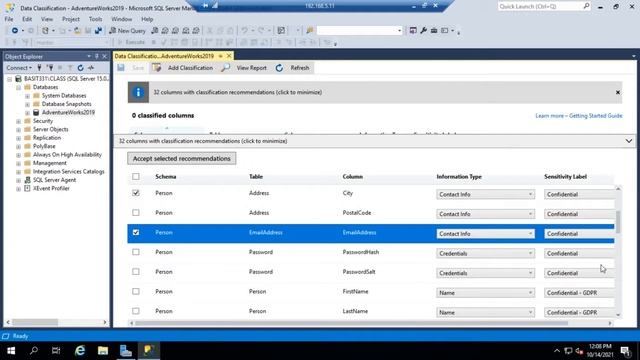Viewport: 640px width, 360px height.
Task: Open the Edit menu
Action: 27,19
